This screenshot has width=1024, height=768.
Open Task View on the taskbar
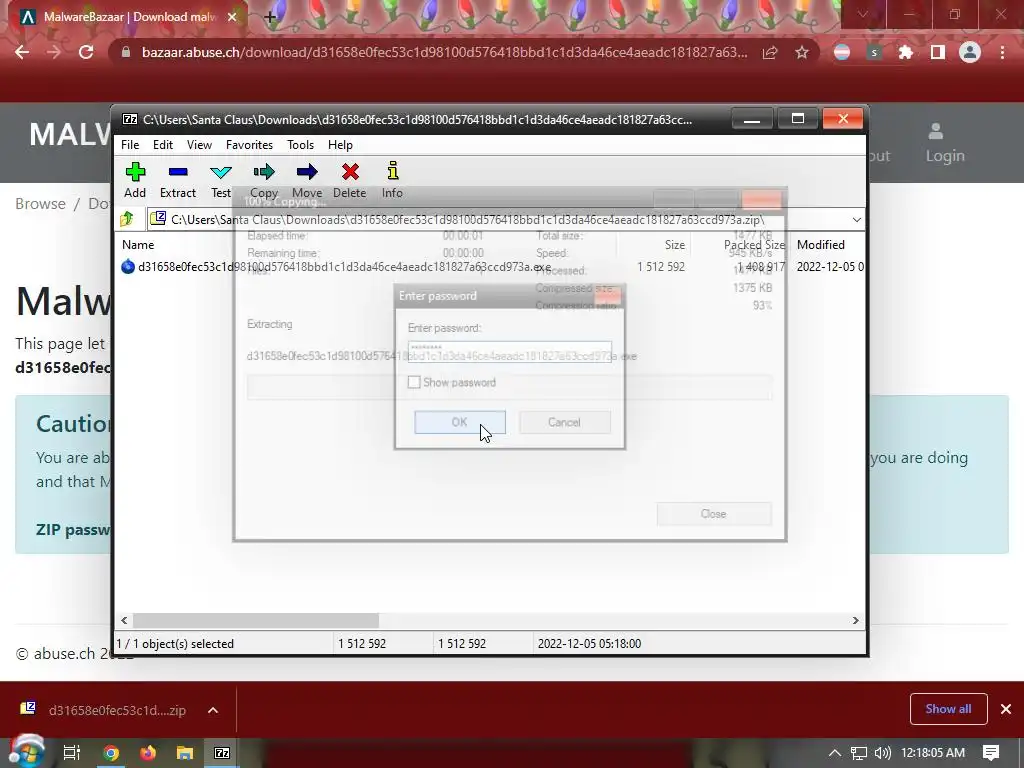[72, 752]
